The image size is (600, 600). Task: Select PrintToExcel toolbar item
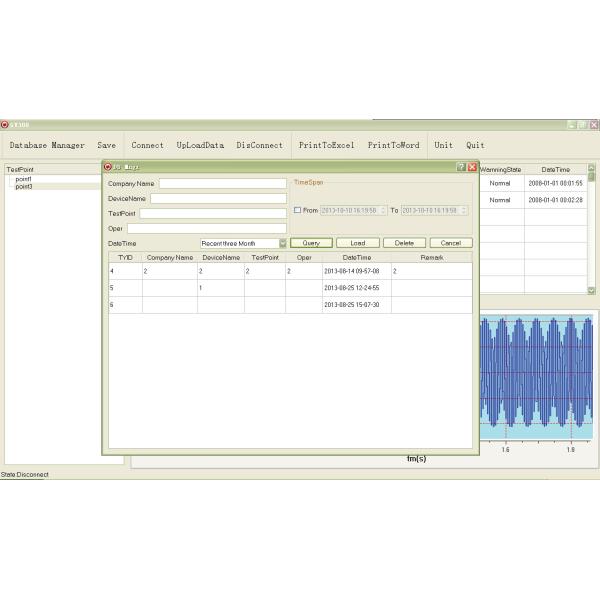pos(326,145)
